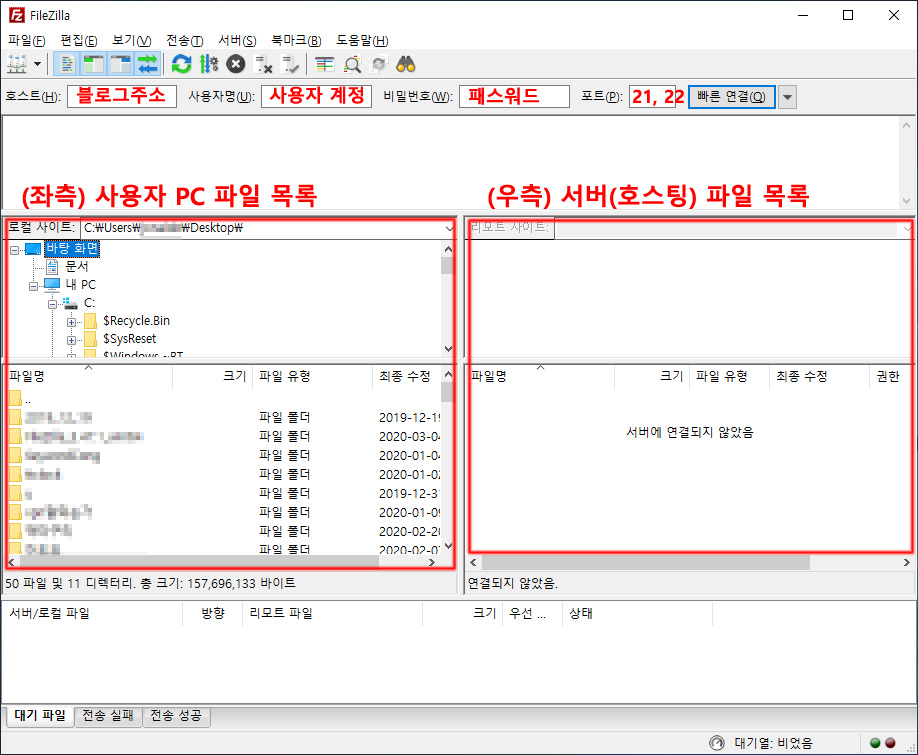Switch to the 전송 성공 tab
The image size is (918, 755).
pos(176,716)
